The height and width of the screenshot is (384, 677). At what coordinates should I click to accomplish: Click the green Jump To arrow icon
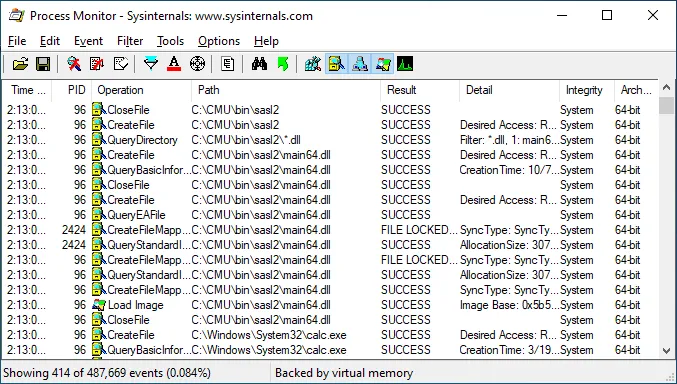click(x=283, y=64)
